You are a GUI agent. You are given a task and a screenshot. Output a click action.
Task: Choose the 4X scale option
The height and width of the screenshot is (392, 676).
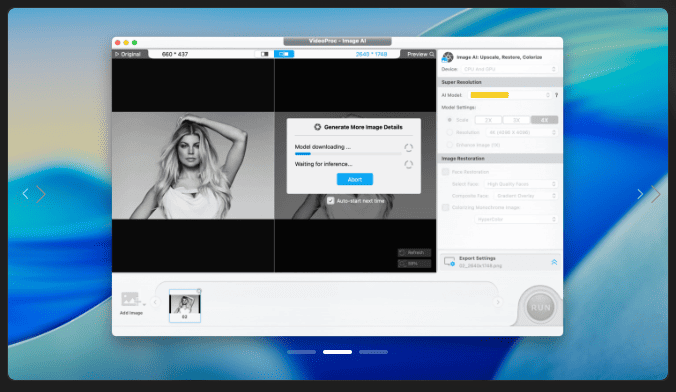pos(544,120)
